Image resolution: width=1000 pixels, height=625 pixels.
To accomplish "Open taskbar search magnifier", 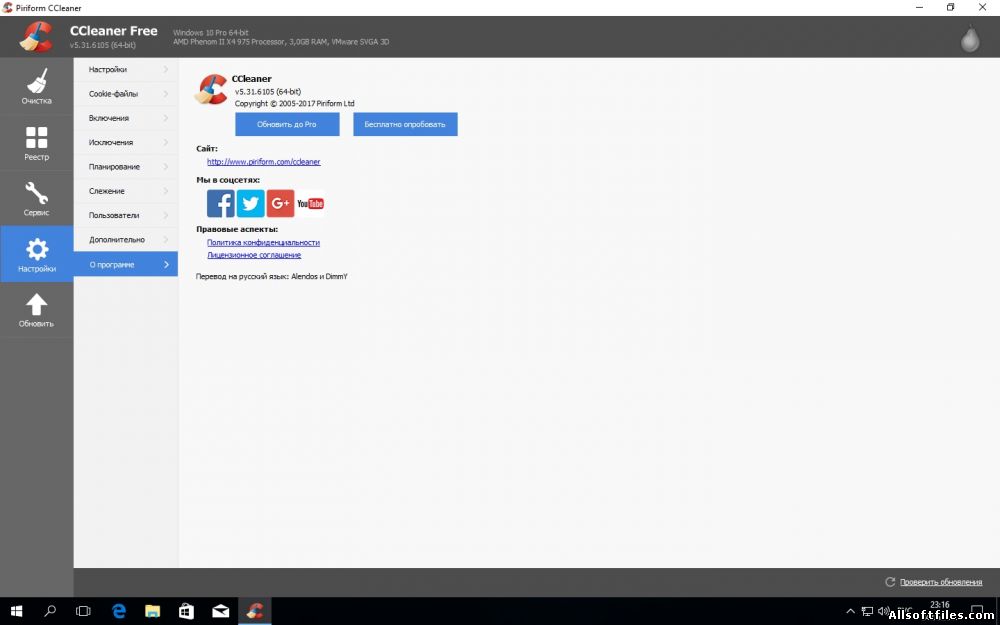I will pos(50,612).
